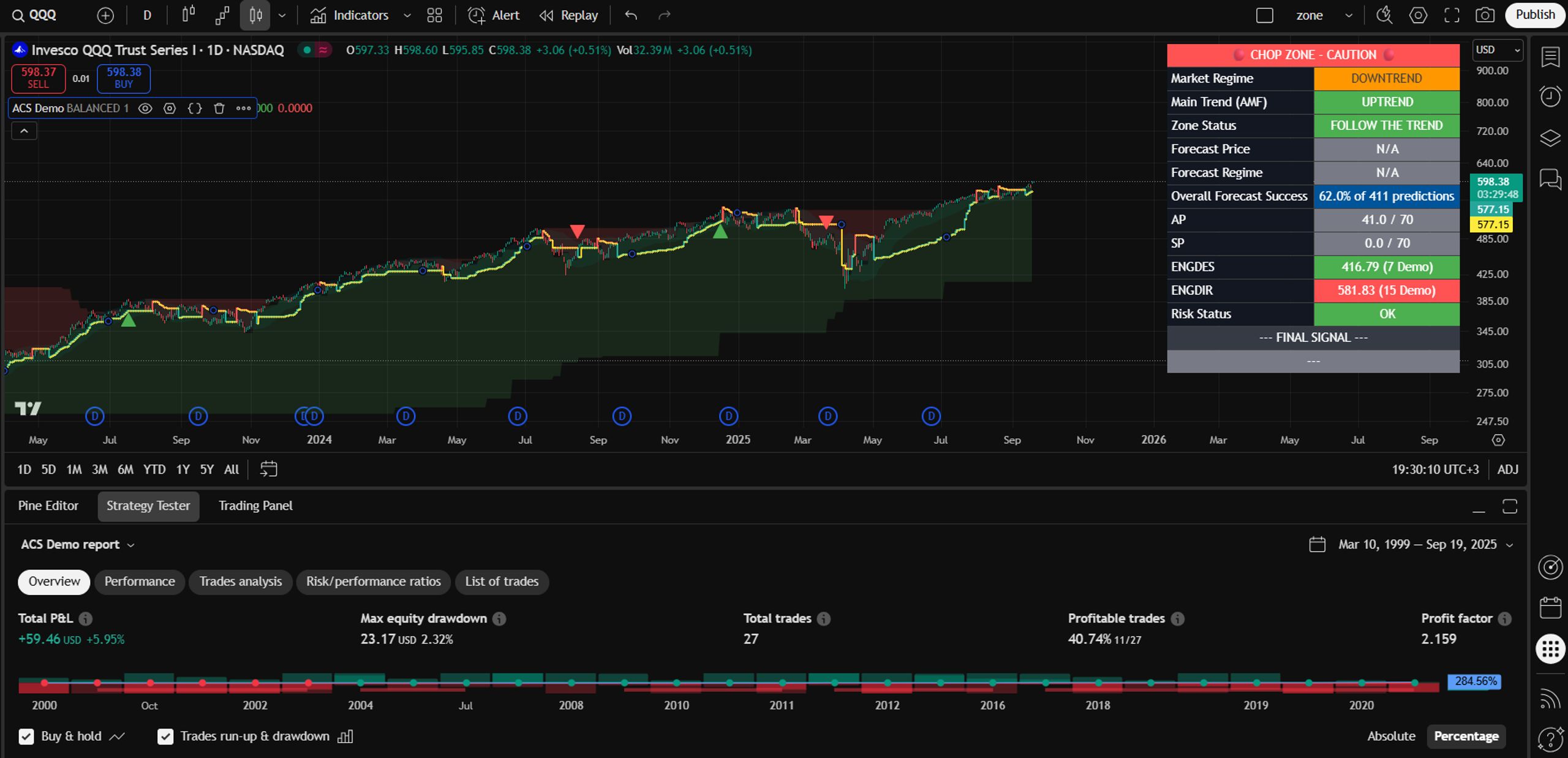1568x758 pixels.
Task: Select the 5D time range
Action: click(48, 469)
